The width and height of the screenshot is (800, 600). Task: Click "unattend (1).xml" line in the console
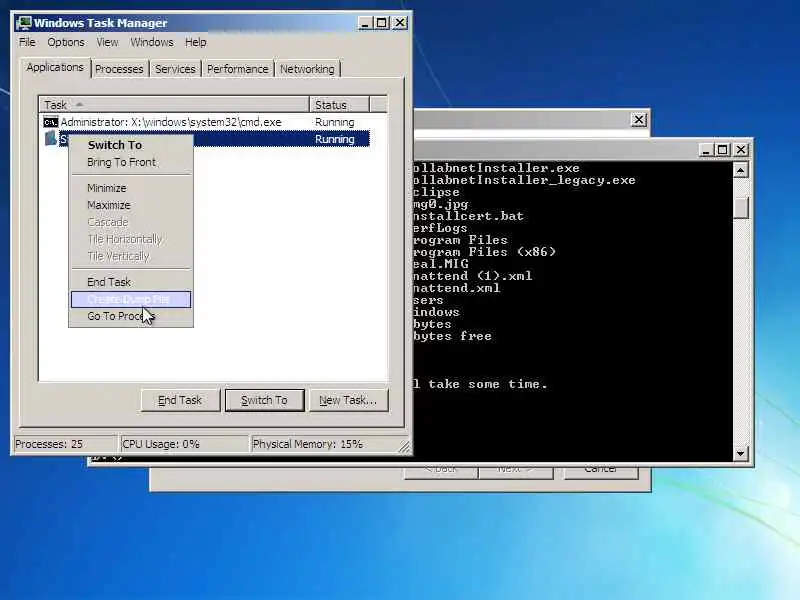pyautogui.click(x=472, y=276)
